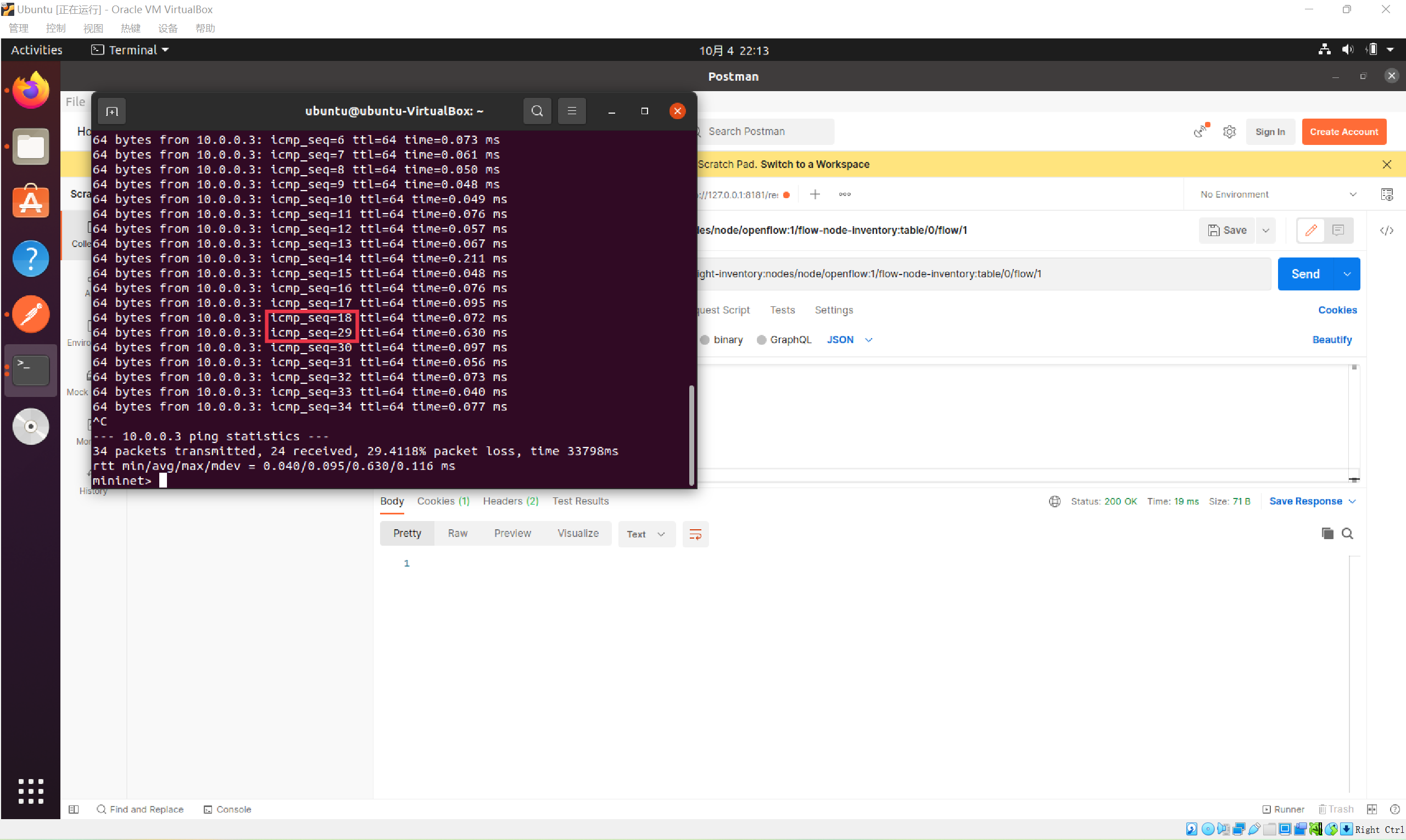Click the blue Send button
This screenshot has width=1406, height=840.
(1304, 274)
